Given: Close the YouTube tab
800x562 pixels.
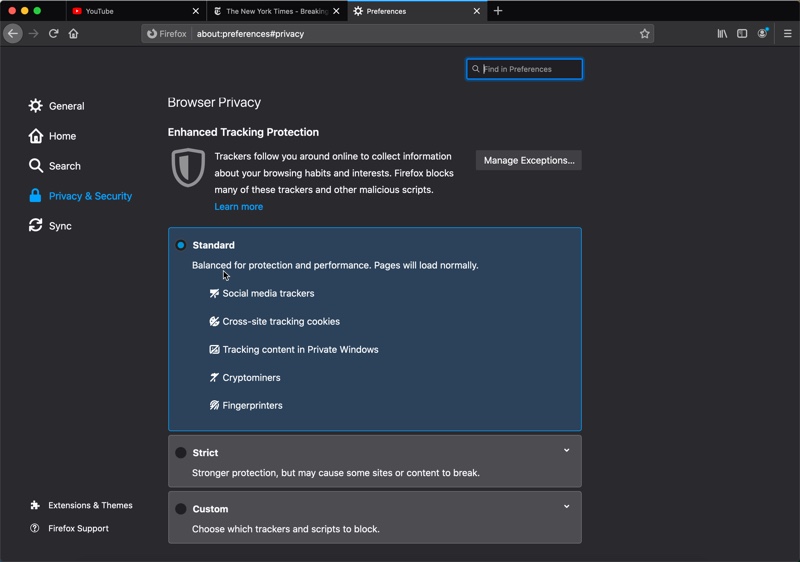Looking at the screenshot, I should click(195, 11).
